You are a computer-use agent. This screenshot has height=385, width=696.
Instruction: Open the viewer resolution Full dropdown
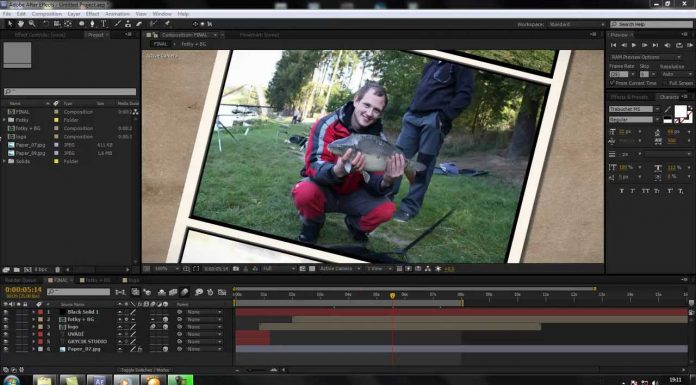pyautogui.click(x=278, y=269)
